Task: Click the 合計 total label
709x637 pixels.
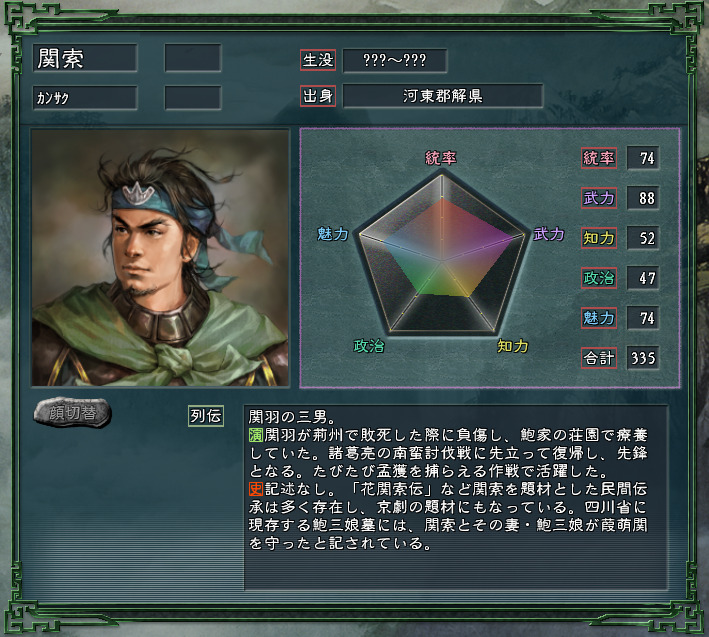Action: click(599, 358)
